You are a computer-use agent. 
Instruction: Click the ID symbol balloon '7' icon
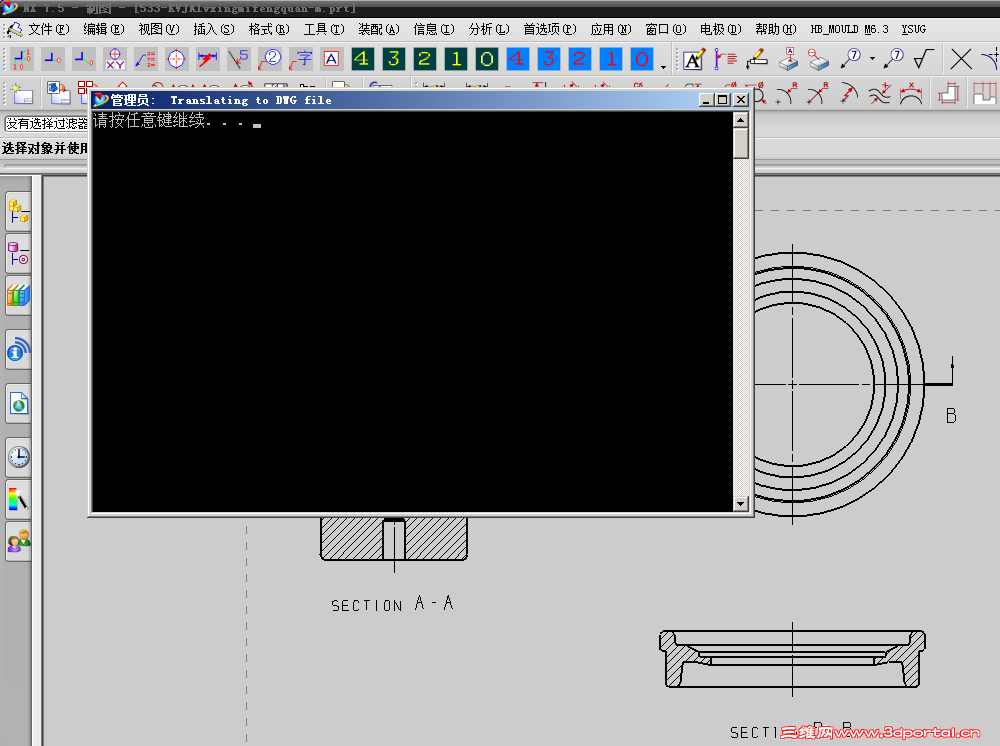(x=851, y=59)
